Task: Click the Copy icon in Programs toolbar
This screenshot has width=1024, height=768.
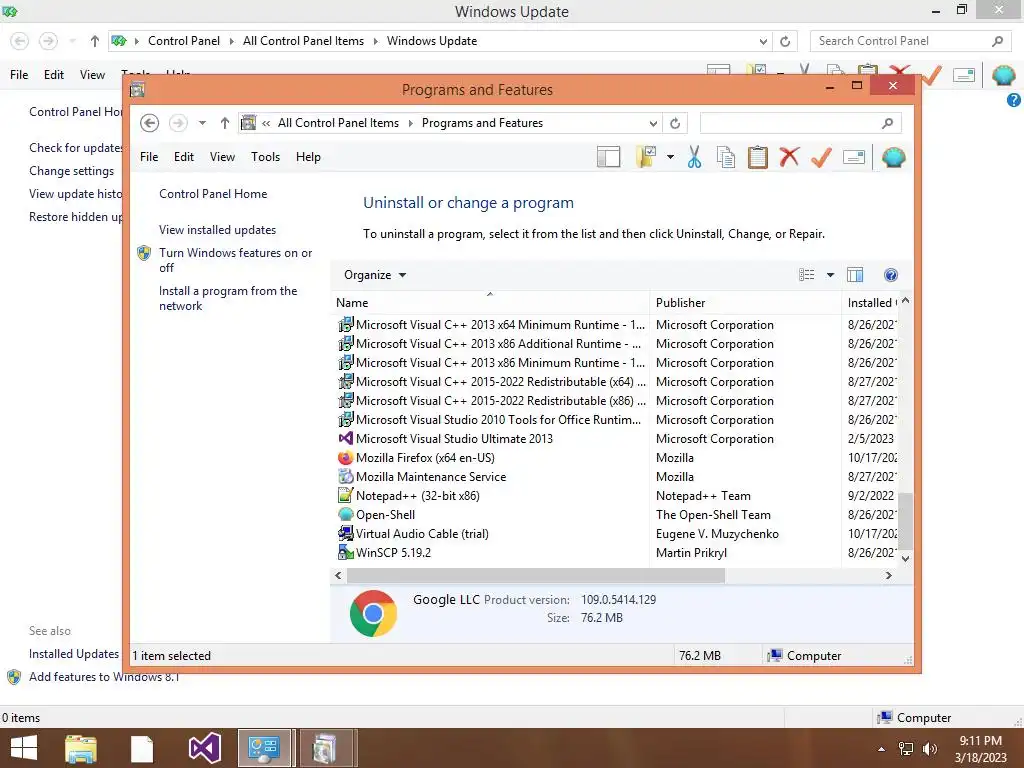Action: 726,157
